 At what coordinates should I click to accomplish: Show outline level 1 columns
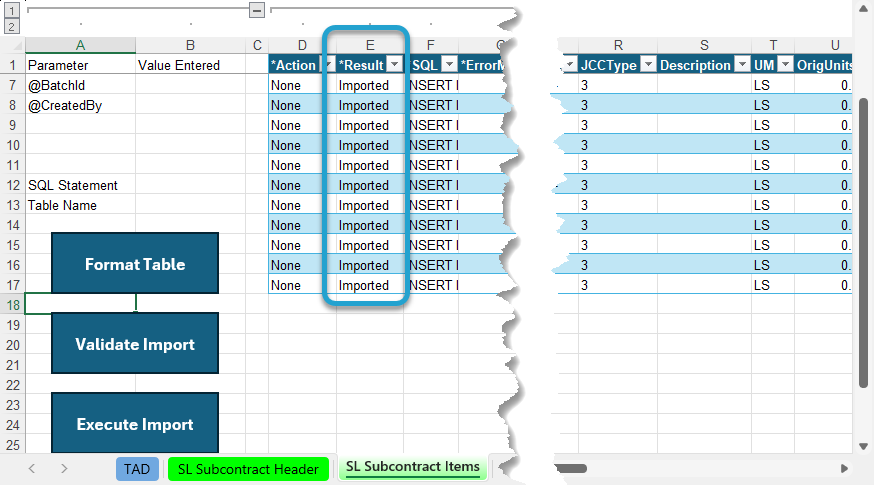click(x=11, y=10)
